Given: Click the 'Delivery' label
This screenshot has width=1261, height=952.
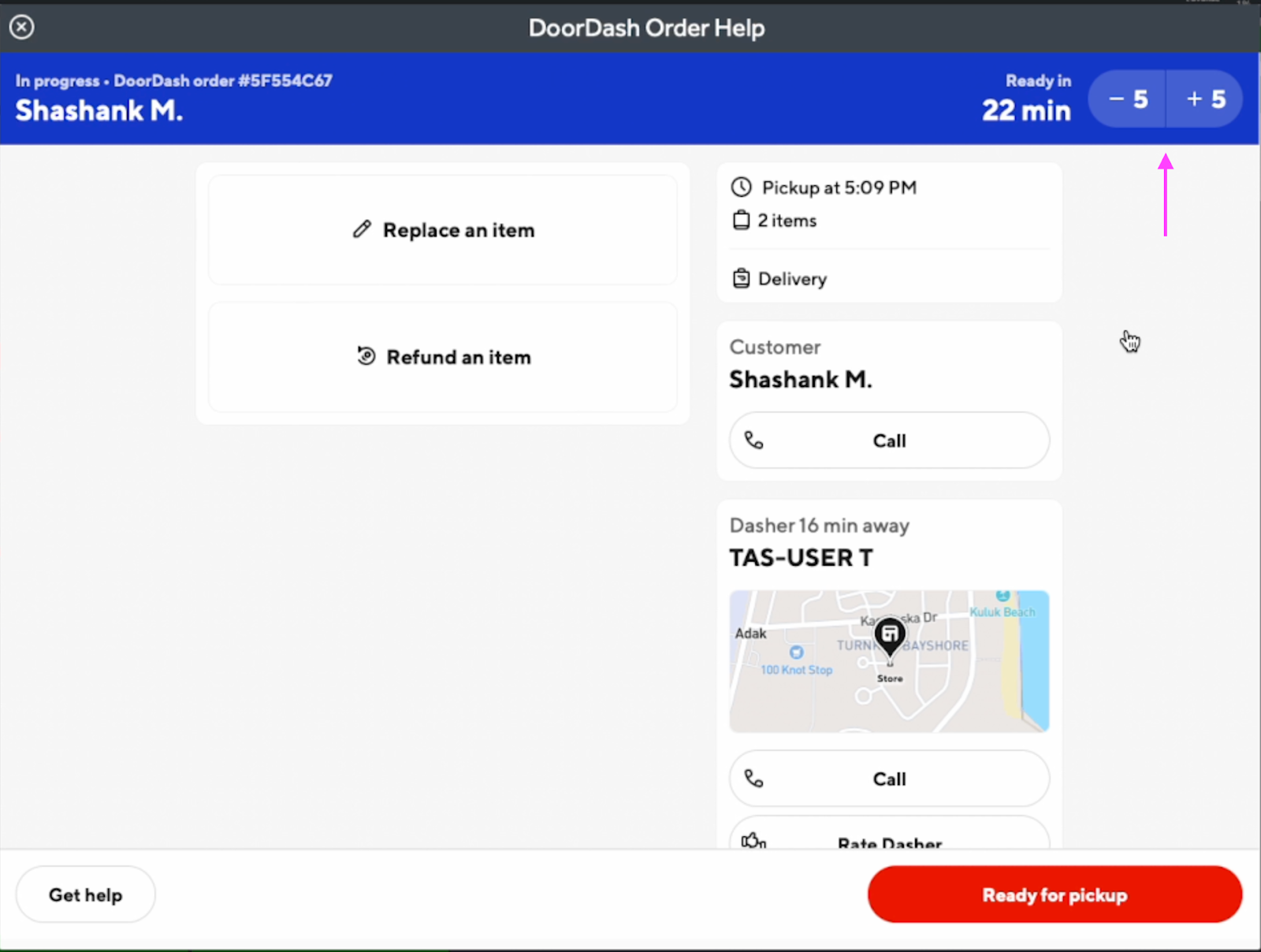Looking at the screenshot, I should click(x=793, y=279).
